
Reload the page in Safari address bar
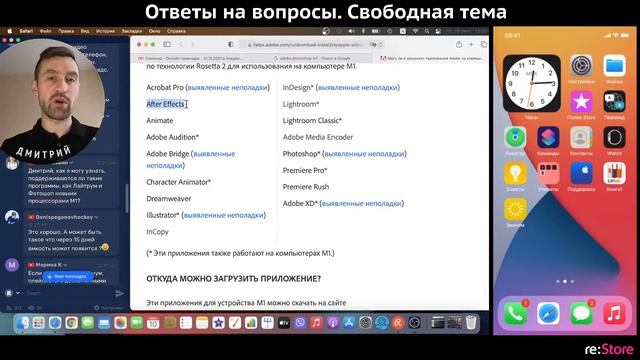381,44
